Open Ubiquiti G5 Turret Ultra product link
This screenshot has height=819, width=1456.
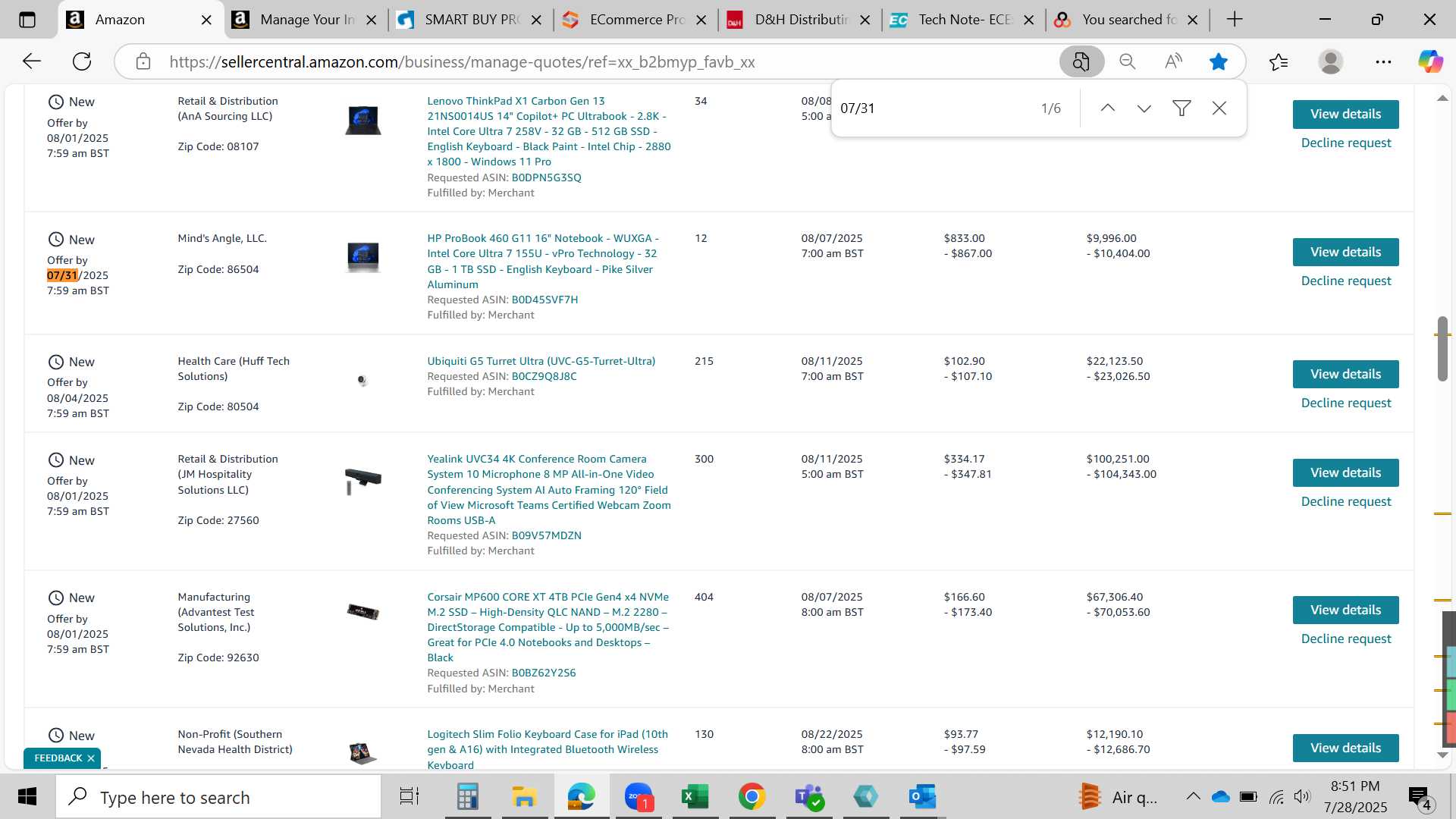tap(541, 361)
